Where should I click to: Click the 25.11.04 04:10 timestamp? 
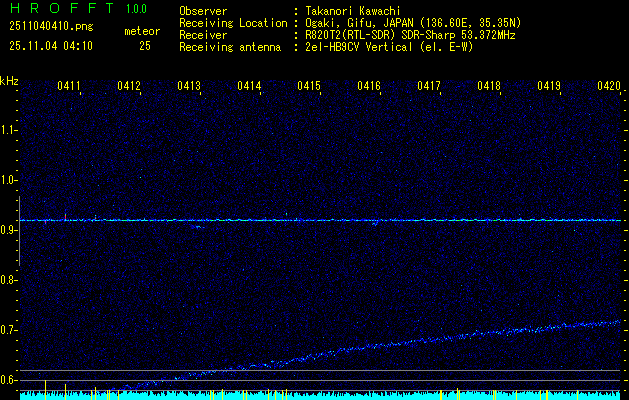point(49,46)
